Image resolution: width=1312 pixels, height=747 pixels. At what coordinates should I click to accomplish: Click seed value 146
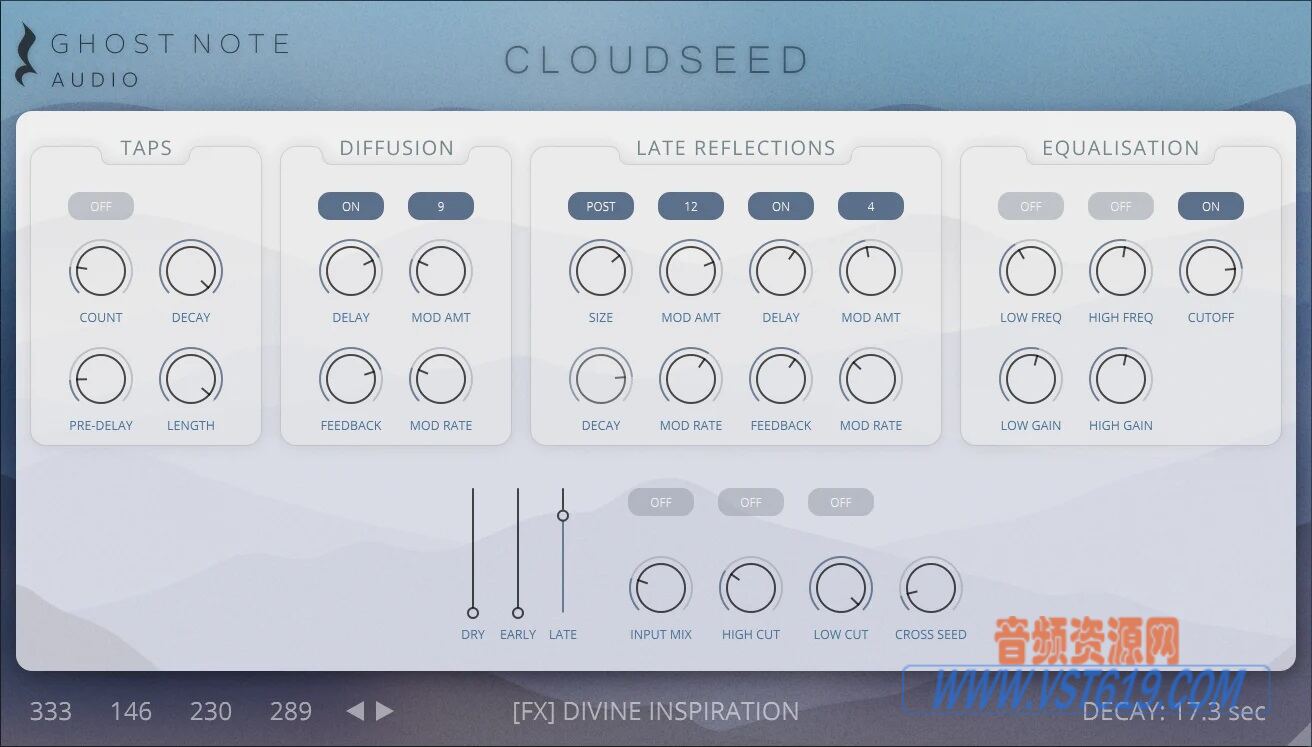point(131,711)
